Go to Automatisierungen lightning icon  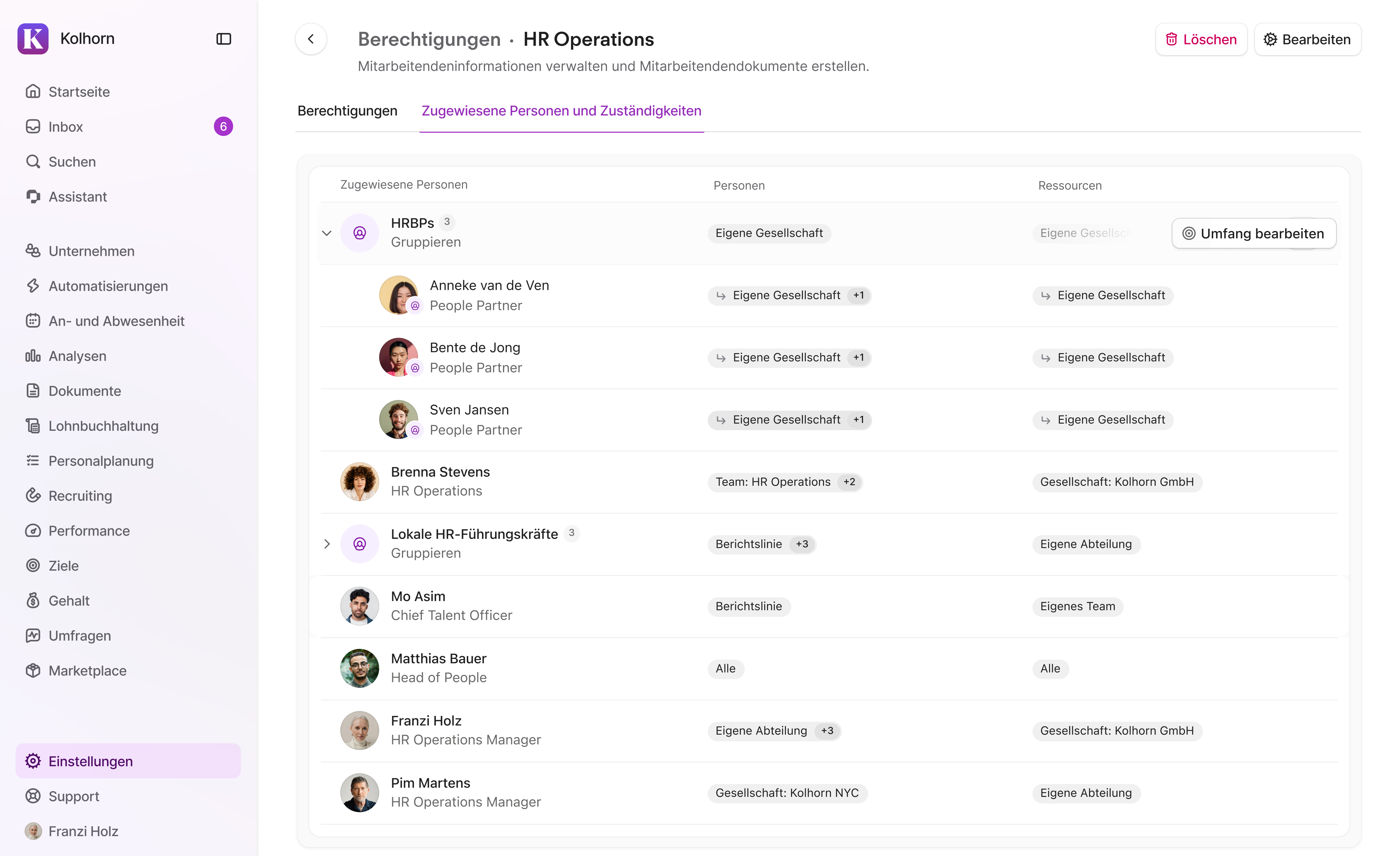pyautogui.click(x=33, y=286)
